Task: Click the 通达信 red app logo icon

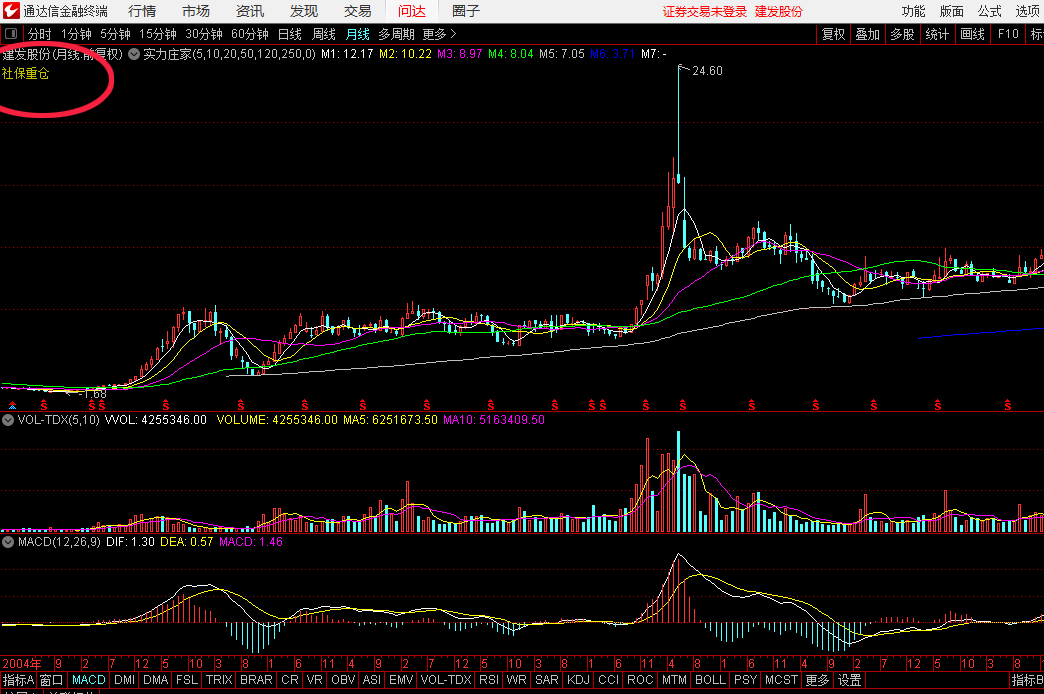Action: point(11,11)
